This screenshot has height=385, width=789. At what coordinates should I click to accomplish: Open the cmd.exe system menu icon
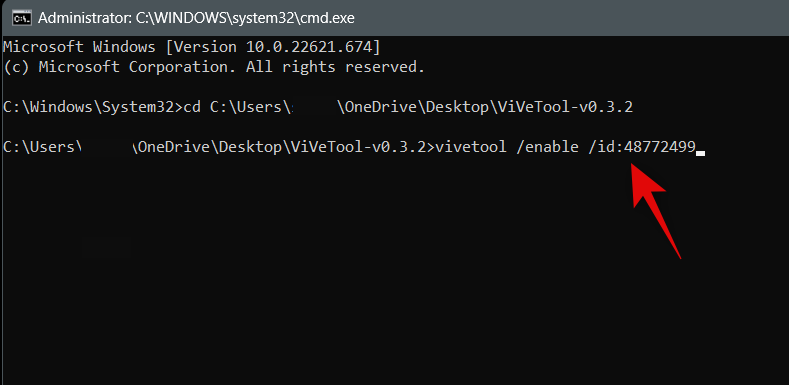pyautogui.click(x=21, y=19)
